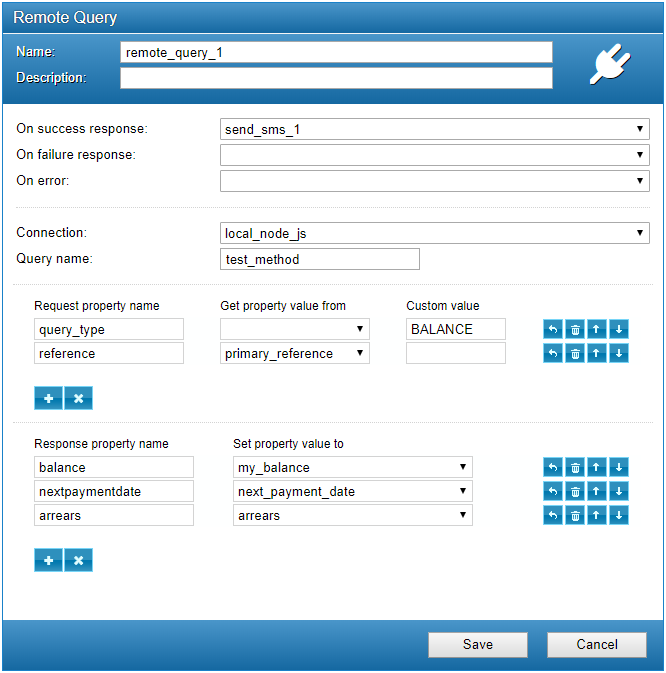
Task: Click the empty custom value field for reference
Action: 456,353
